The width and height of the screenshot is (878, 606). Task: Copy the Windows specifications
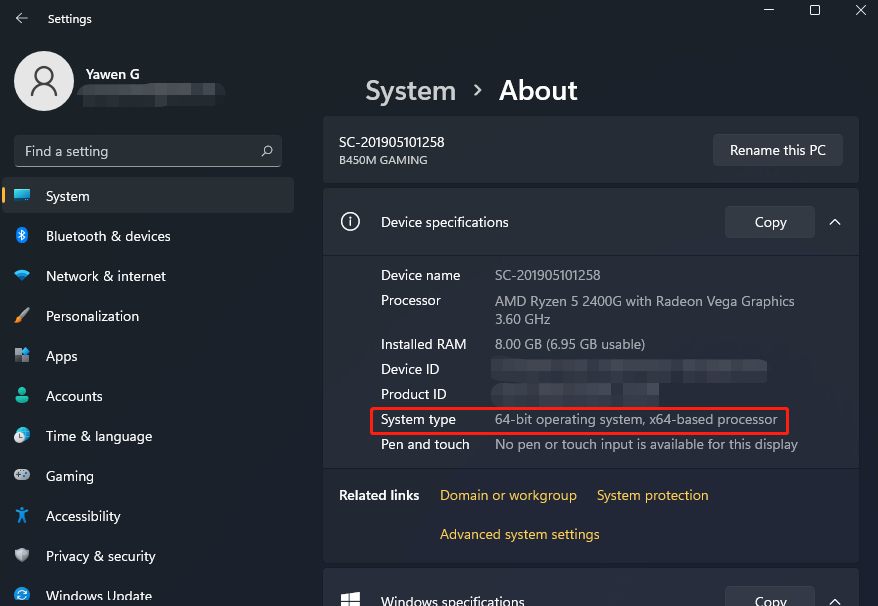click(x=770, y=598)
